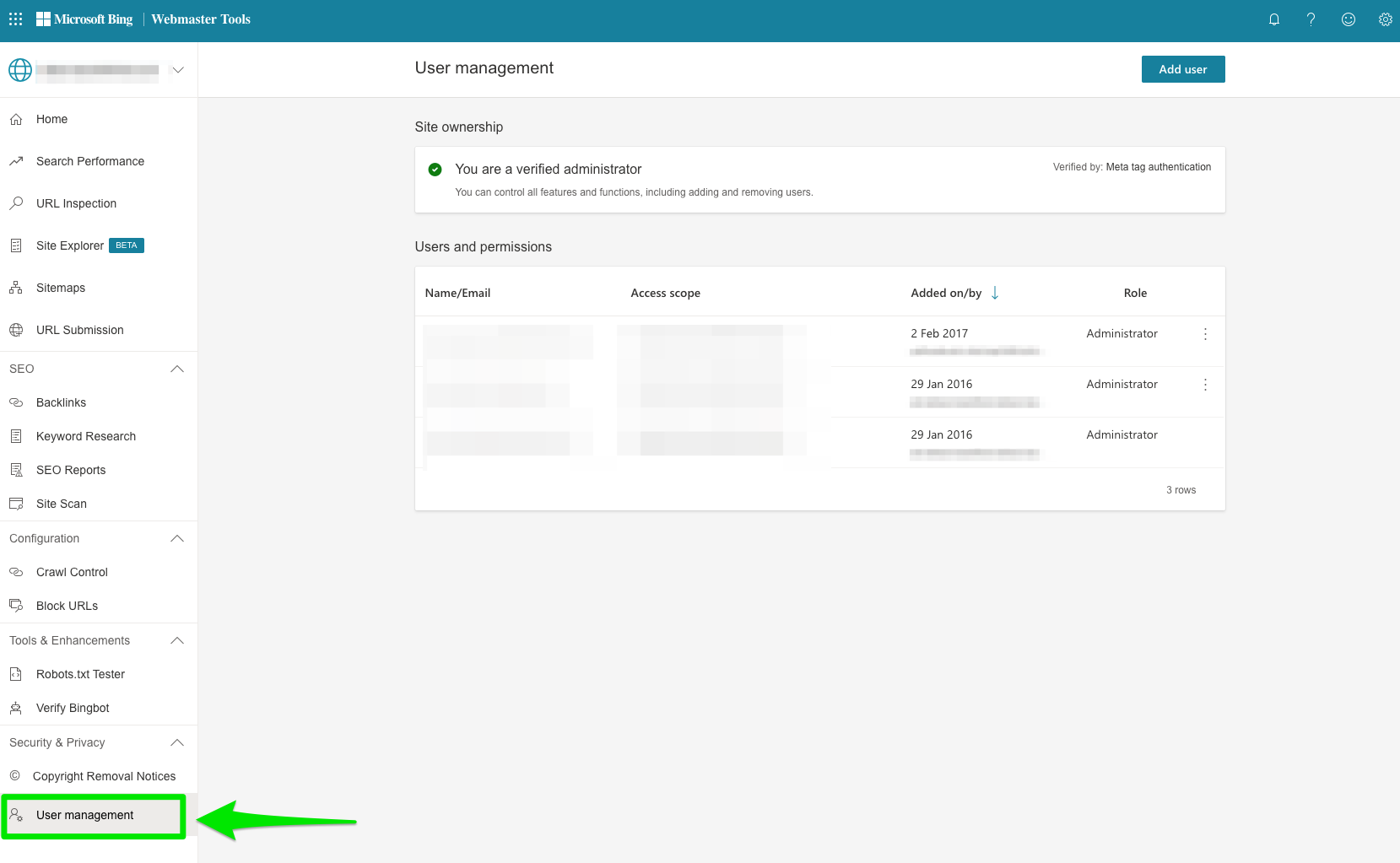
Task: Click the Add user button
Action: [x=1182, y=69]
